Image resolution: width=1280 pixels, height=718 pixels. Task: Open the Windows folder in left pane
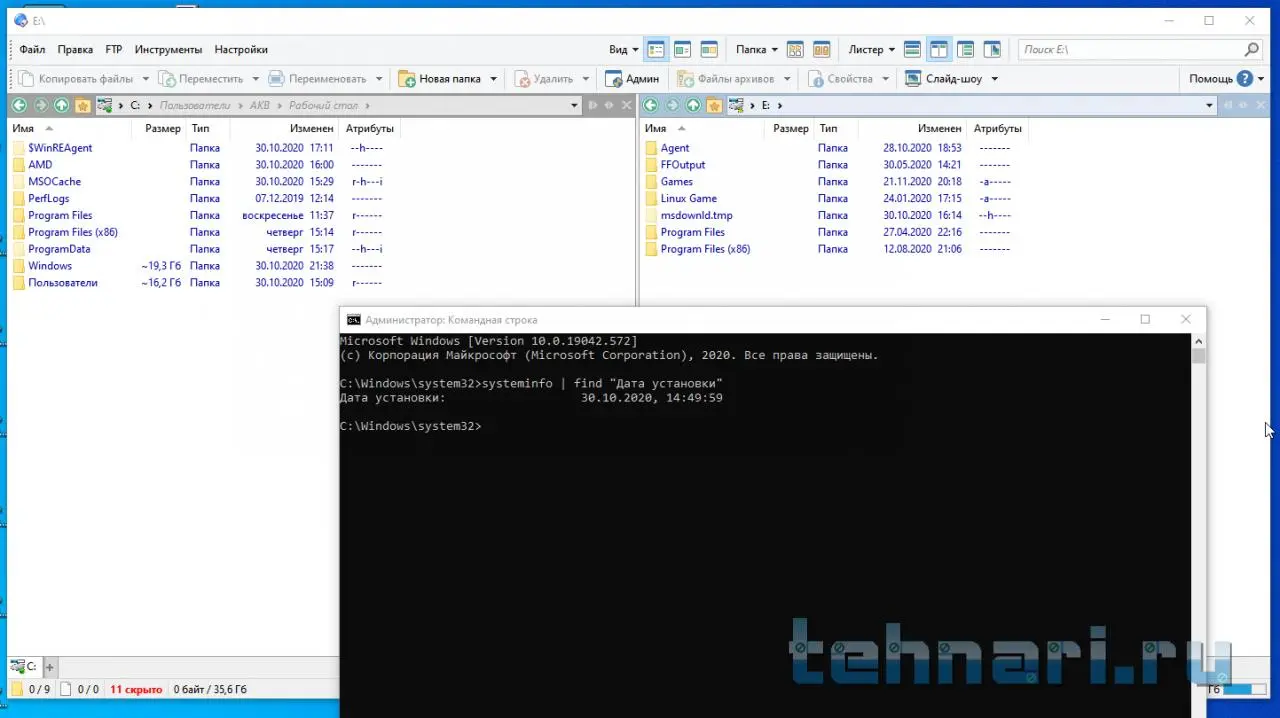click(x=50, y=266)
